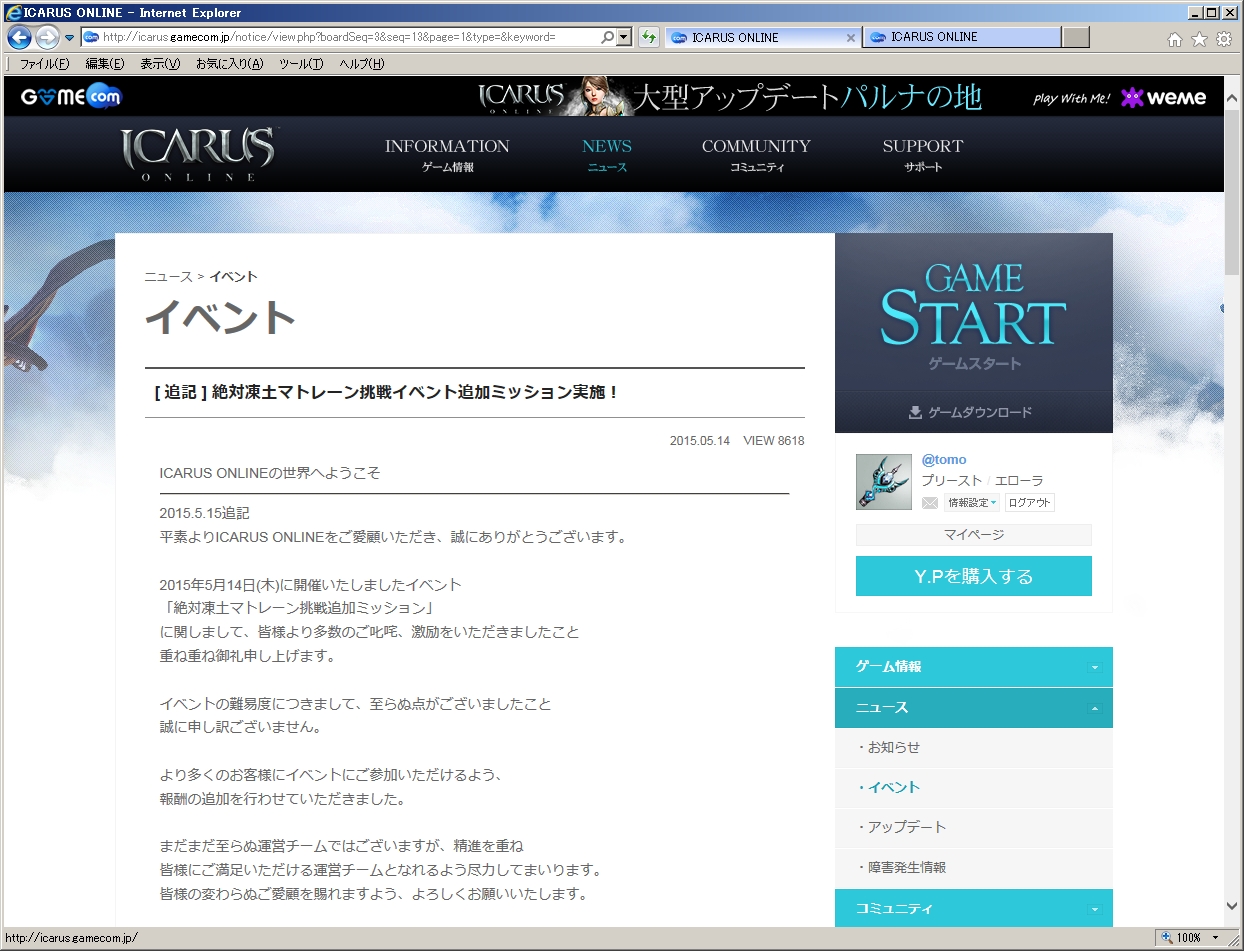Open the ヘルプ(H) menu
Viewport: 1244px width, 951px height.
click(x=361, y=64)
